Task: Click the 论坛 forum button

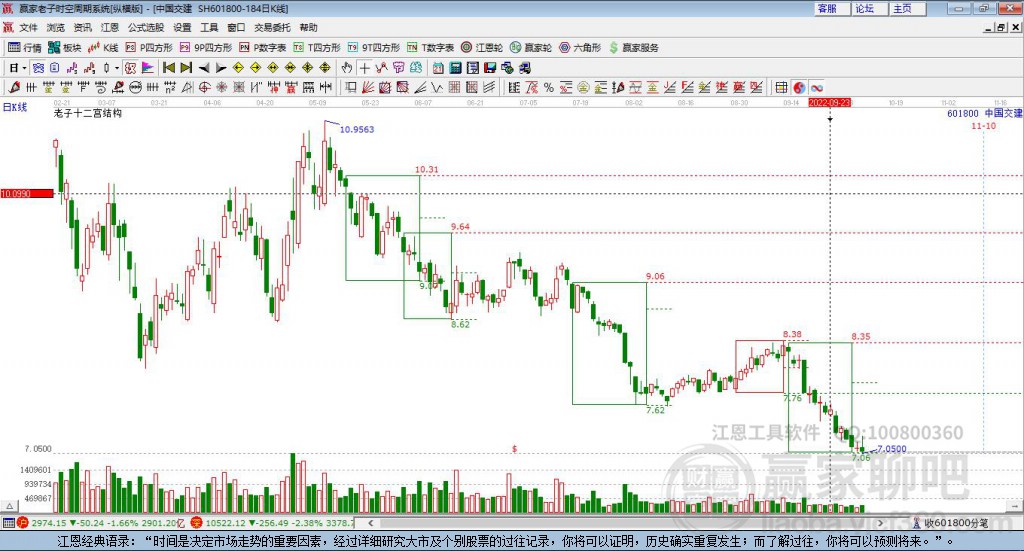Action: 870,8
